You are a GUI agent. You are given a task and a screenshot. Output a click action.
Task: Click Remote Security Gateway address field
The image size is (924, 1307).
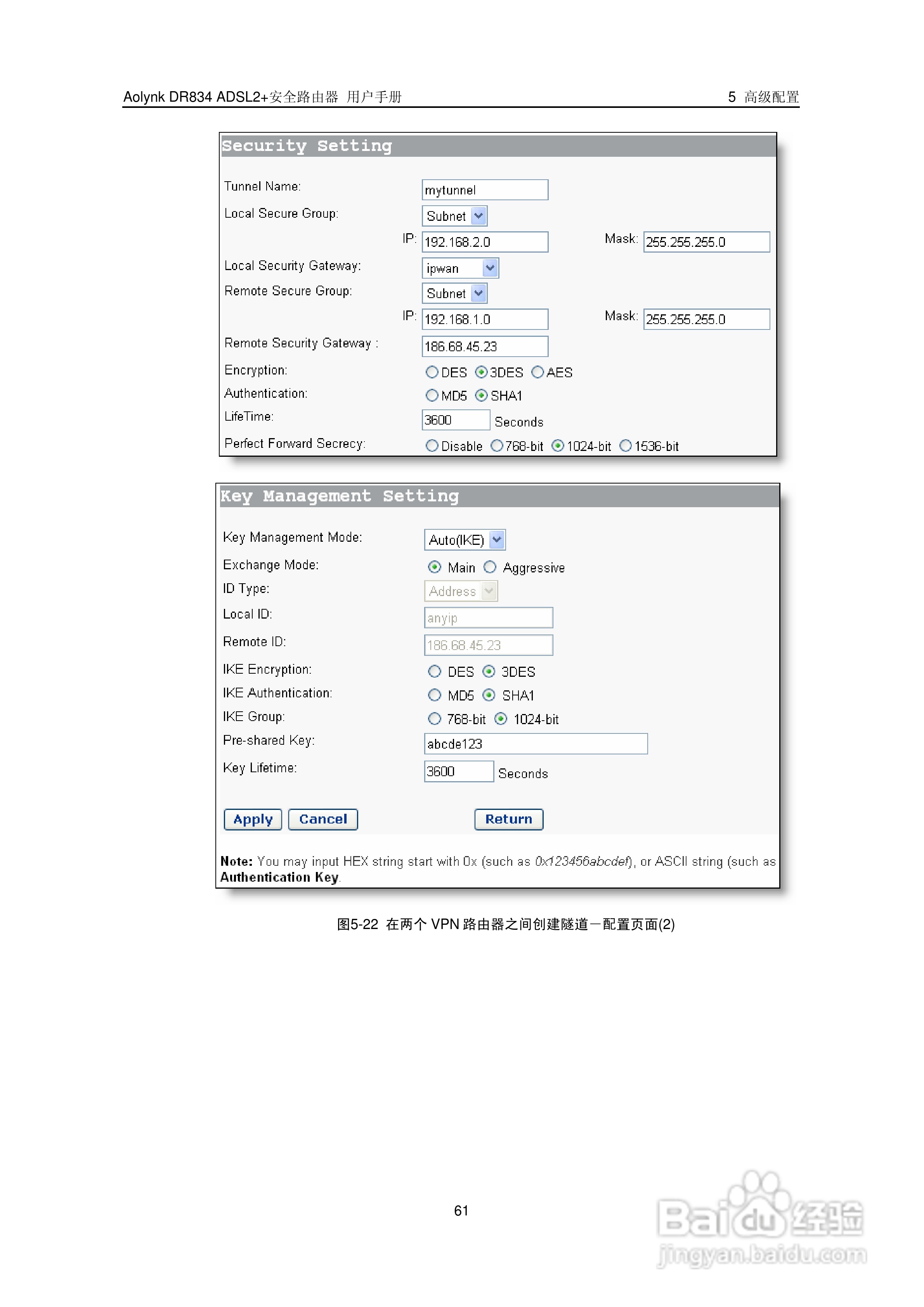tap(484, 347)
